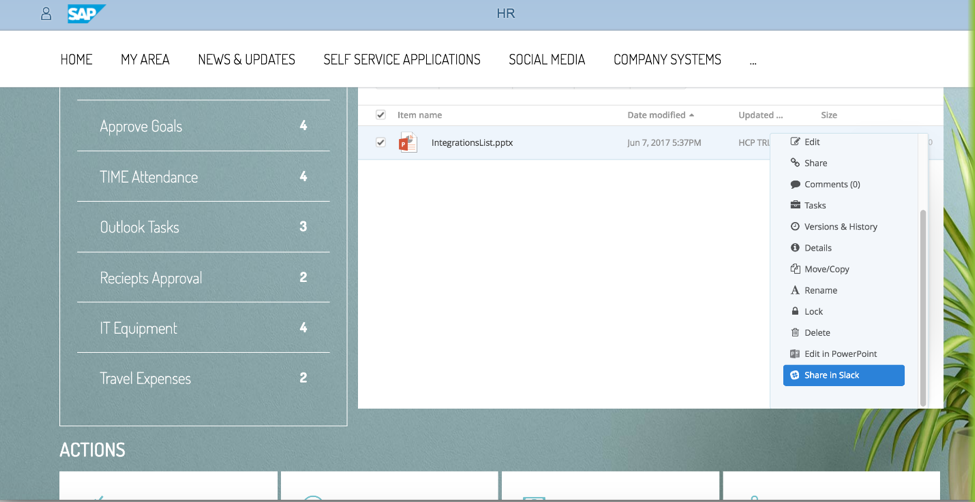The image size is (975, 502).
Task: Open the Self Service Applications menu
Action: [x=401, y=60]
